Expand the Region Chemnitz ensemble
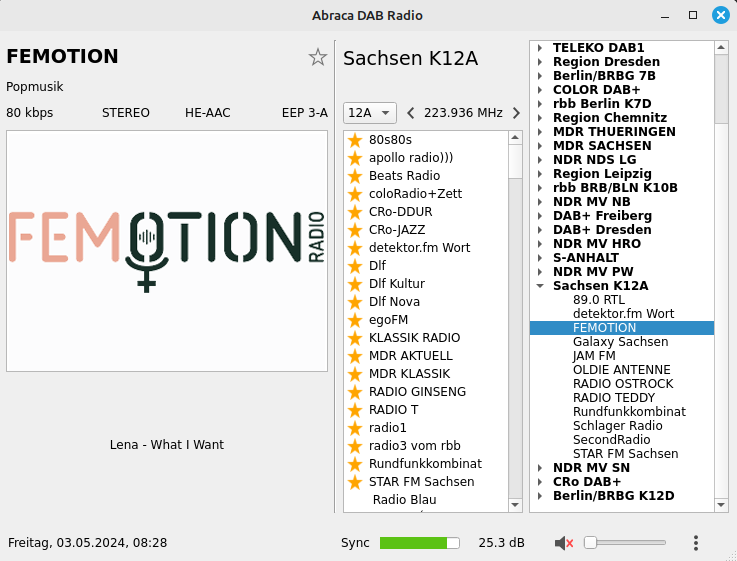The height and width of the screenshot is (561, 737). click(540, 118)
